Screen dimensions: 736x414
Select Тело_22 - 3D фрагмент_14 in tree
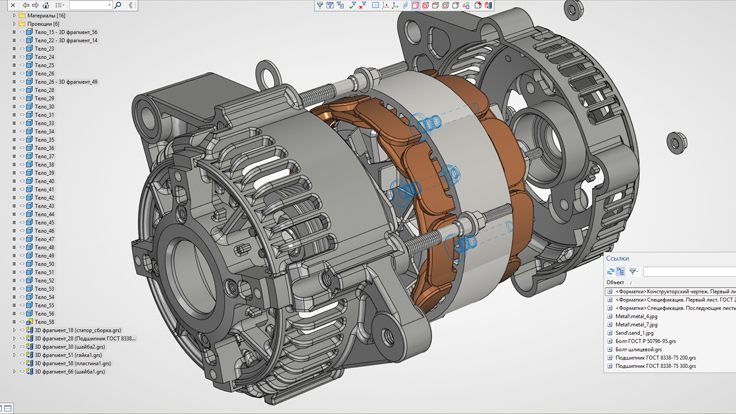pyautogui.click(x=66, y=40)
